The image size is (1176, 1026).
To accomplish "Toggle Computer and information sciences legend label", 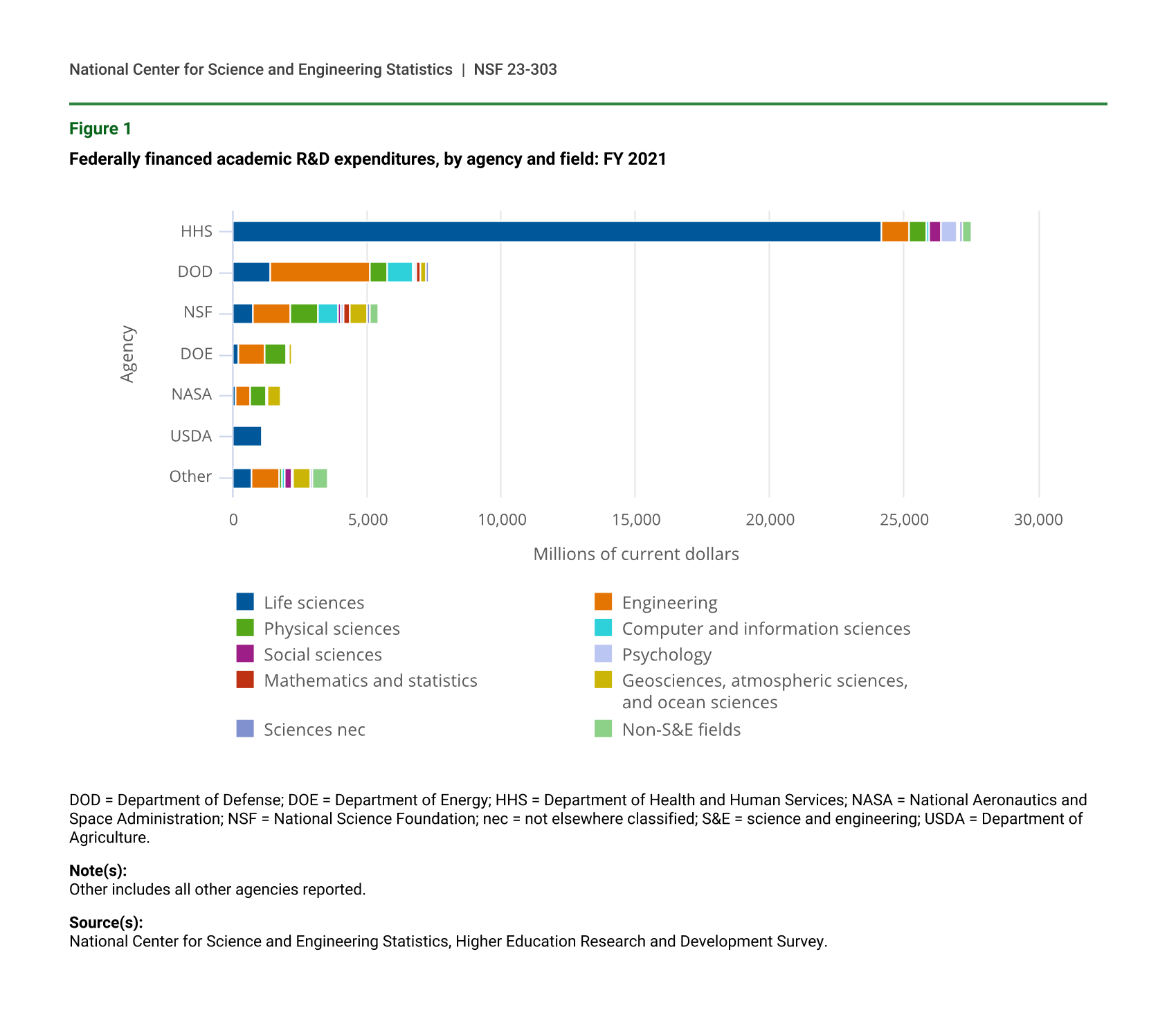I will pyautogui.click(x=766, y=629).
